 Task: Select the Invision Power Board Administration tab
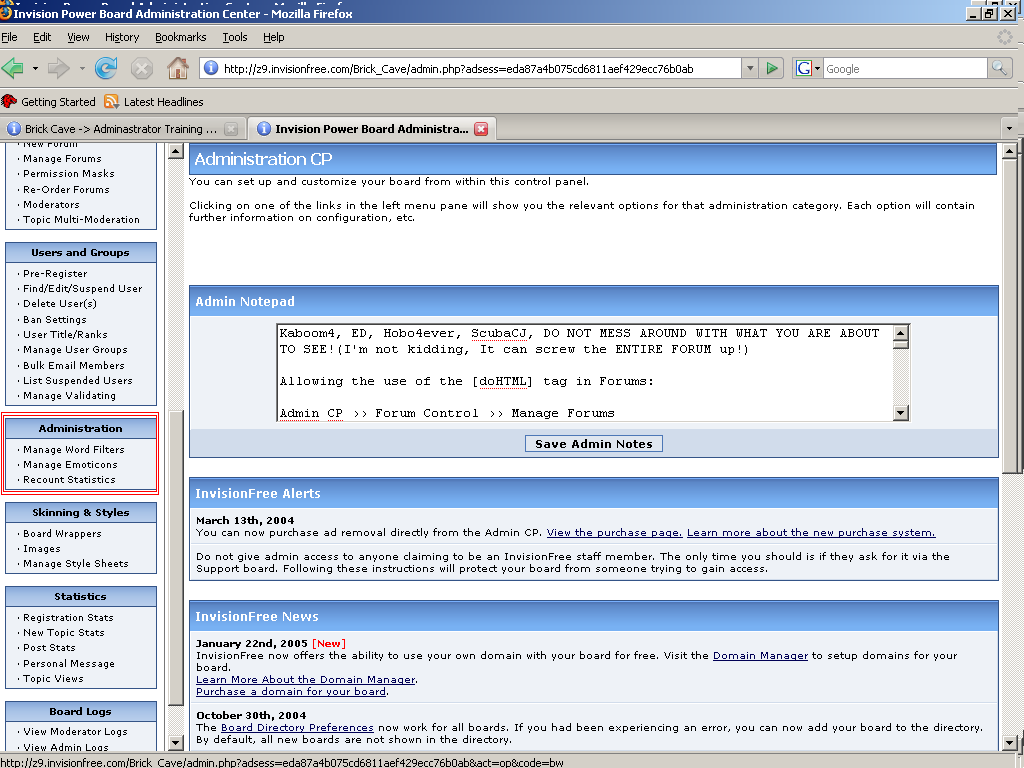click(371, 129)
